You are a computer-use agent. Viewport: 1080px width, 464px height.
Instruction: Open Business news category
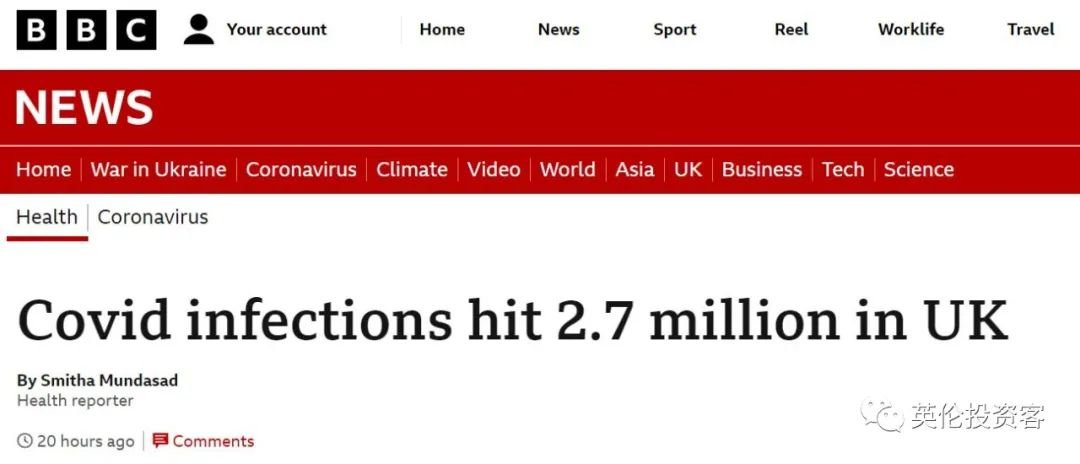761,170
